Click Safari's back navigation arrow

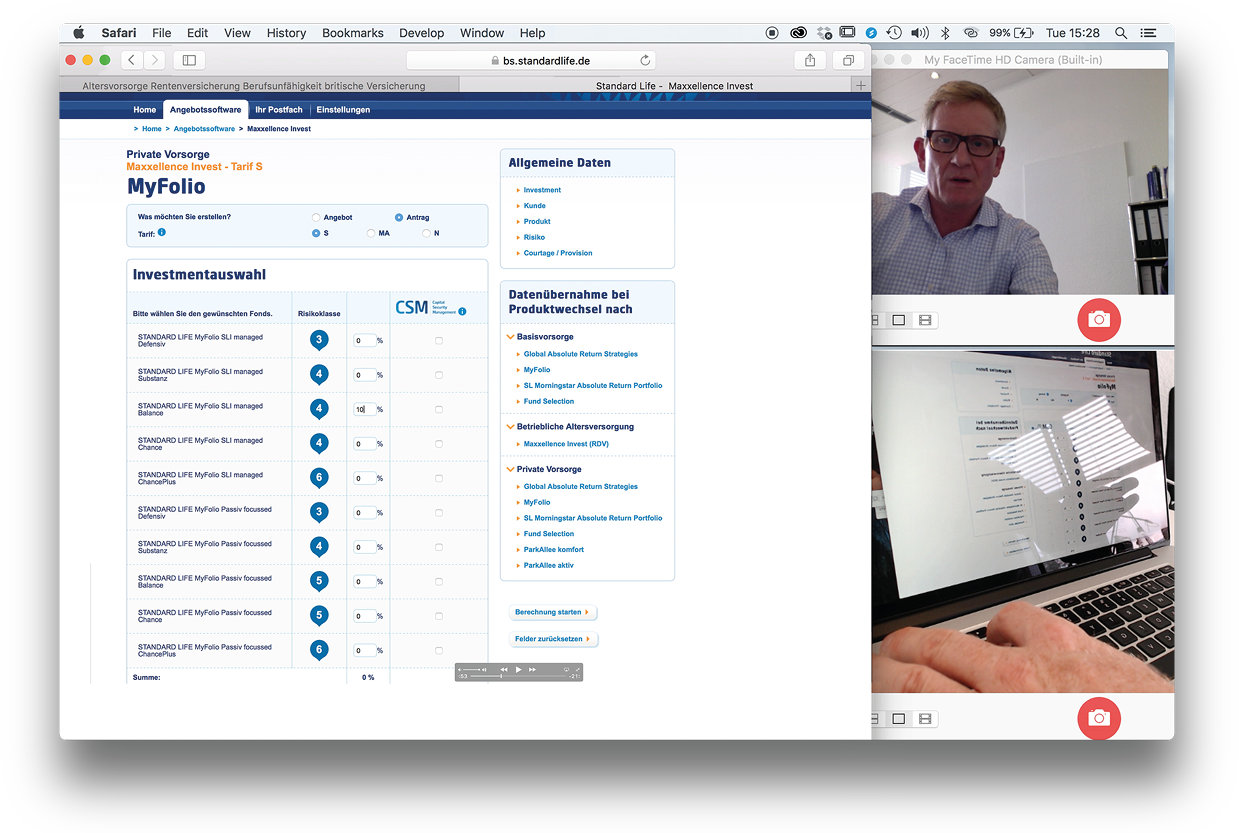[133, 60]
